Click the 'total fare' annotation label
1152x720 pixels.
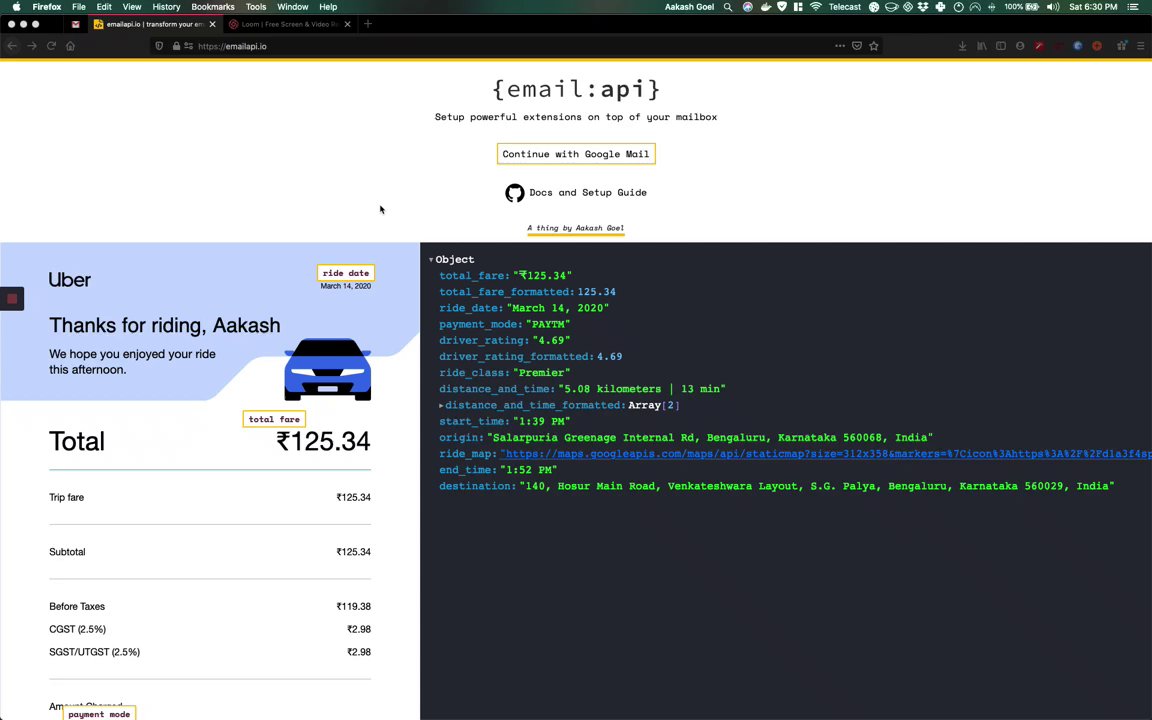(274, 419)
